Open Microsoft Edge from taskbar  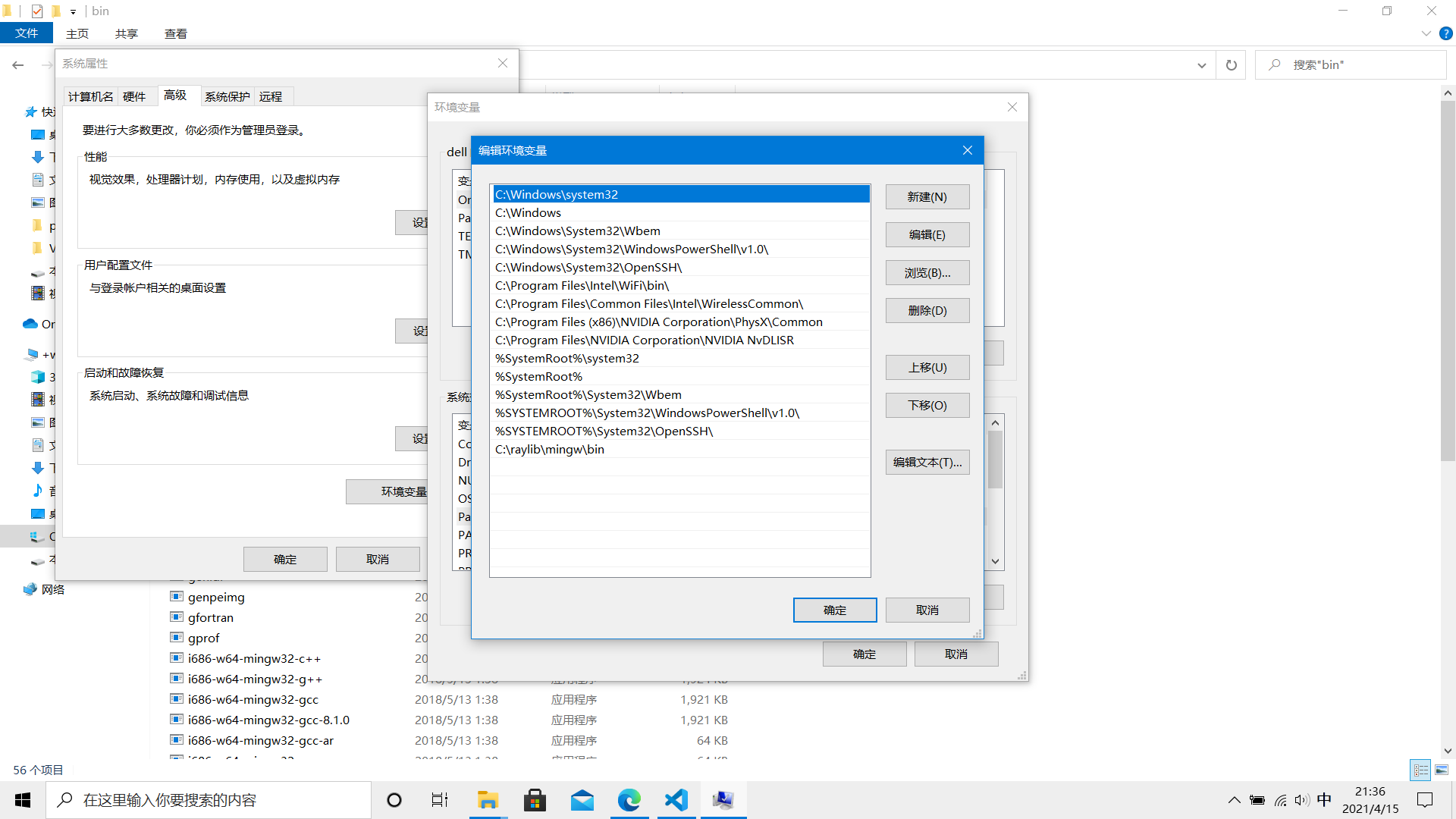point(629,800)
